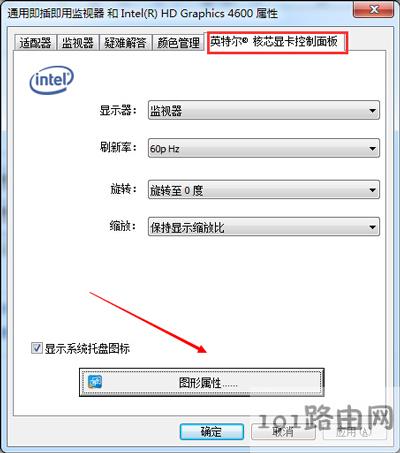Close the properties dialog window

tap(373, 10)
